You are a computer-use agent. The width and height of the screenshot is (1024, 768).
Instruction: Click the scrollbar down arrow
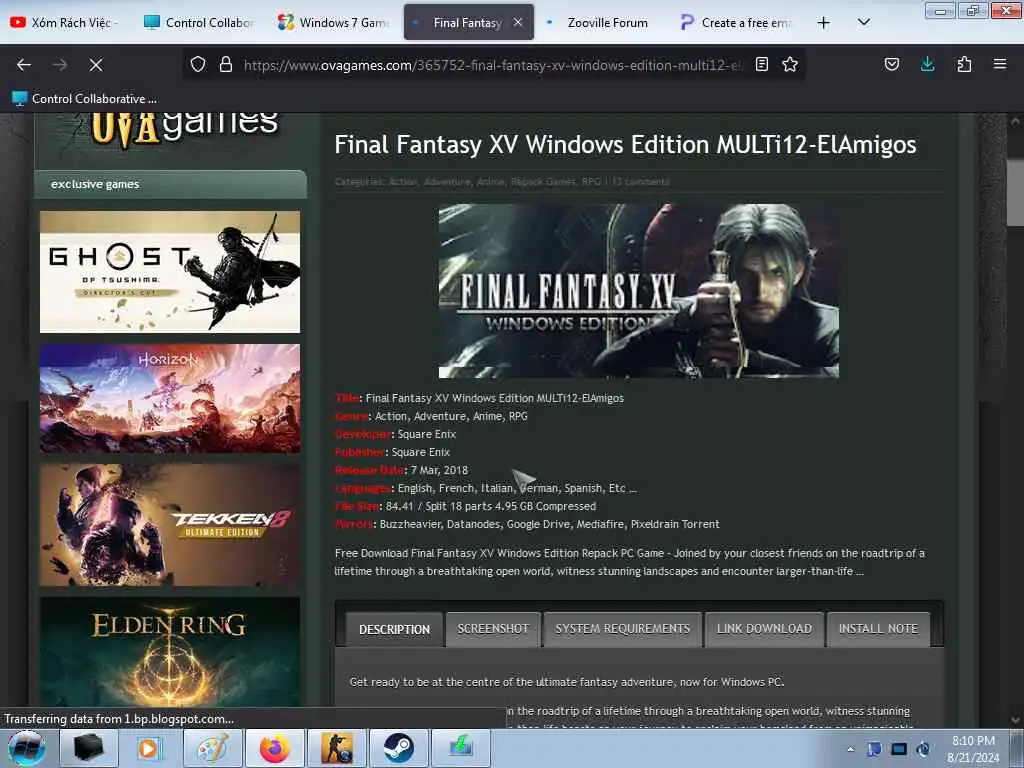coord(1015,720)
